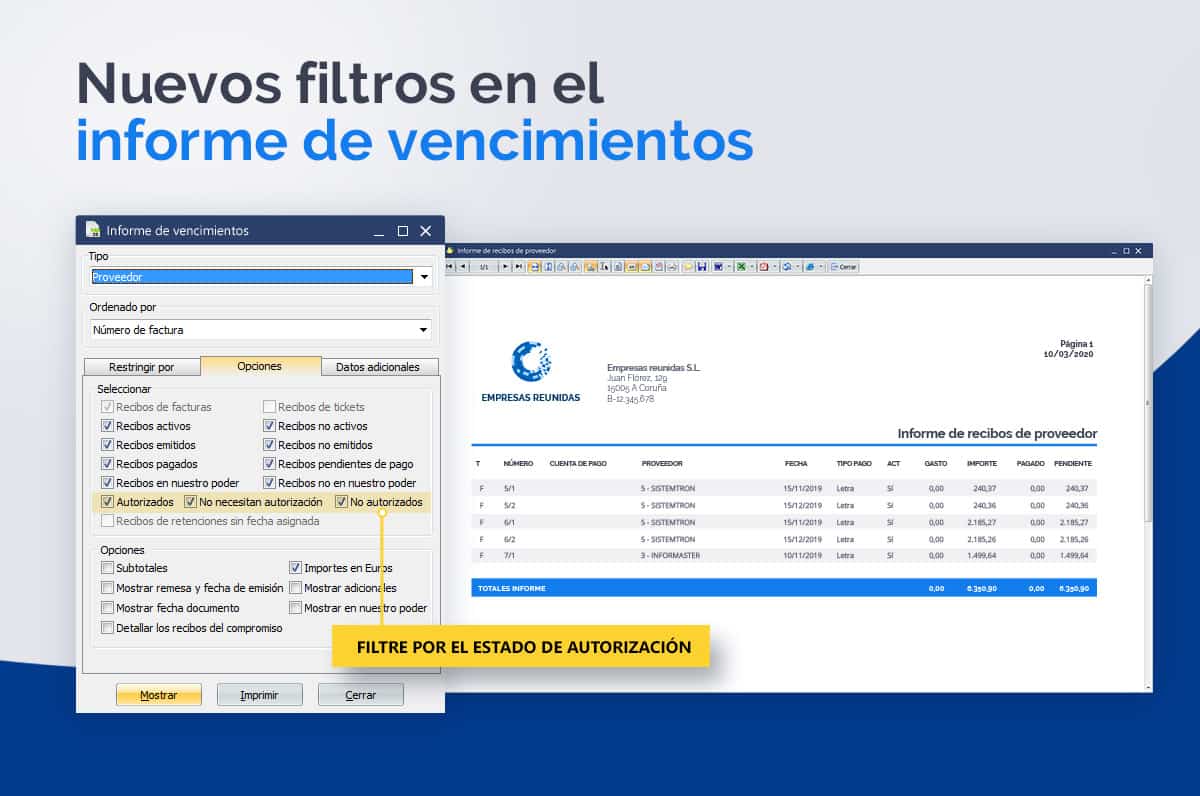Screen dimensions: 1200x796
Task: Open dropdown arrow beside Excel export icon
Action: [x=751, y=267]
